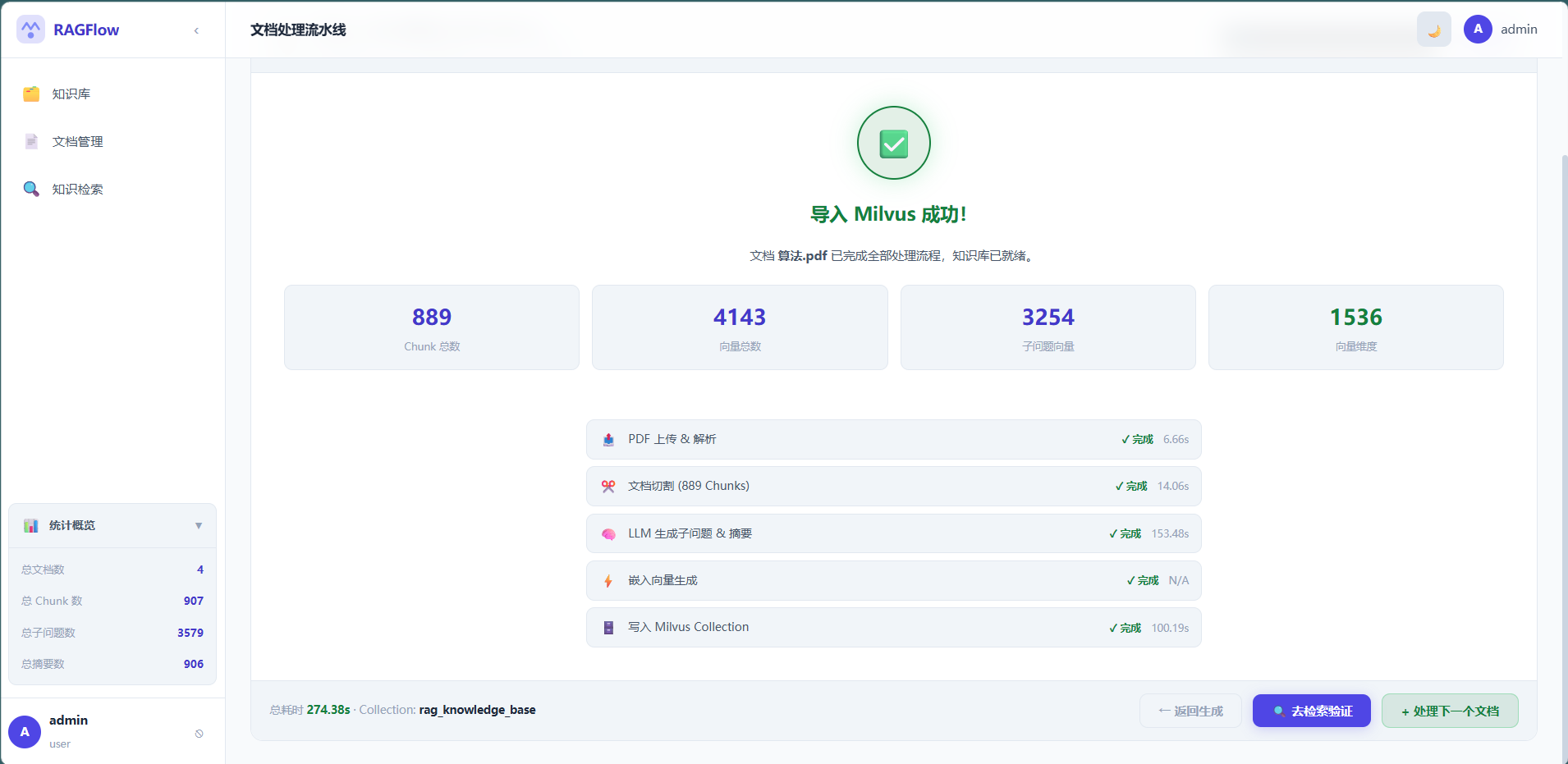Open 知识库 from the sidebar

click(x=71, y=94)
